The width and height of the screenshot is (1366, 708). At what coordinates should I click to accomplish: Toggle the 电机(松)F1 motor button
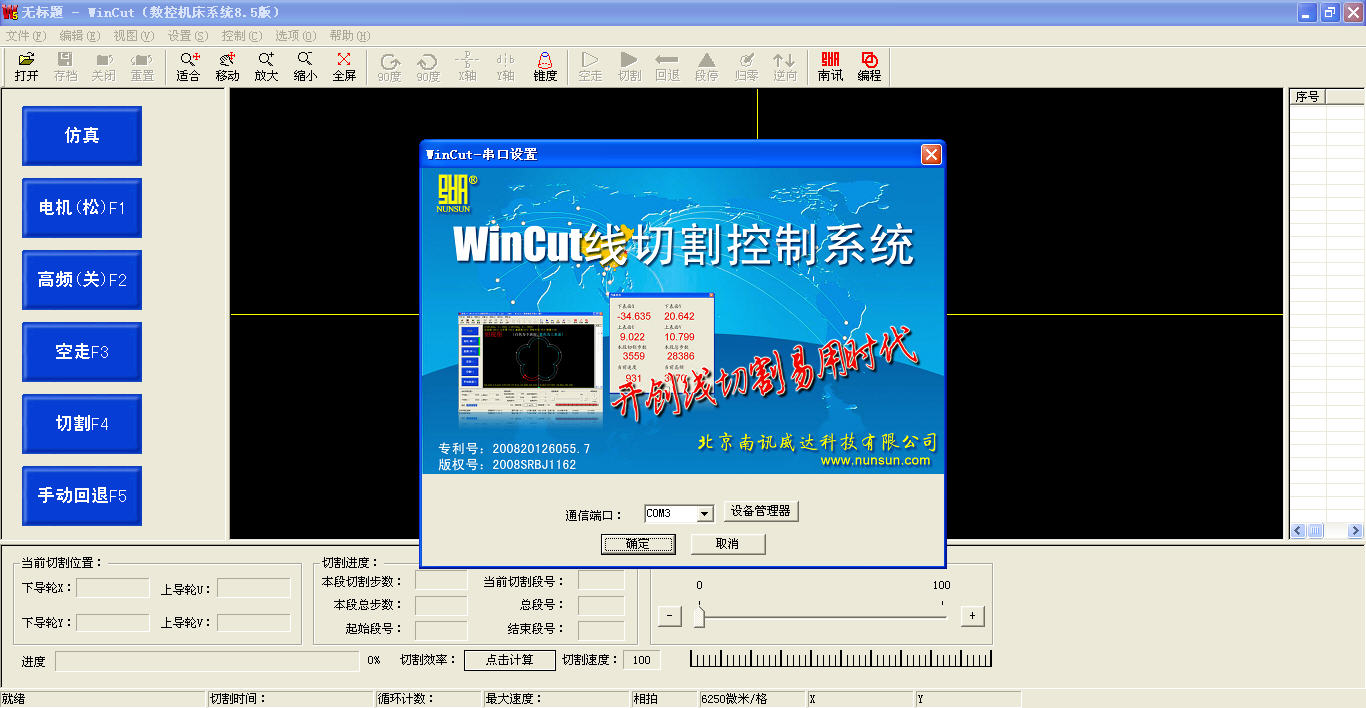pyautogui.click(x=82, y=208)
